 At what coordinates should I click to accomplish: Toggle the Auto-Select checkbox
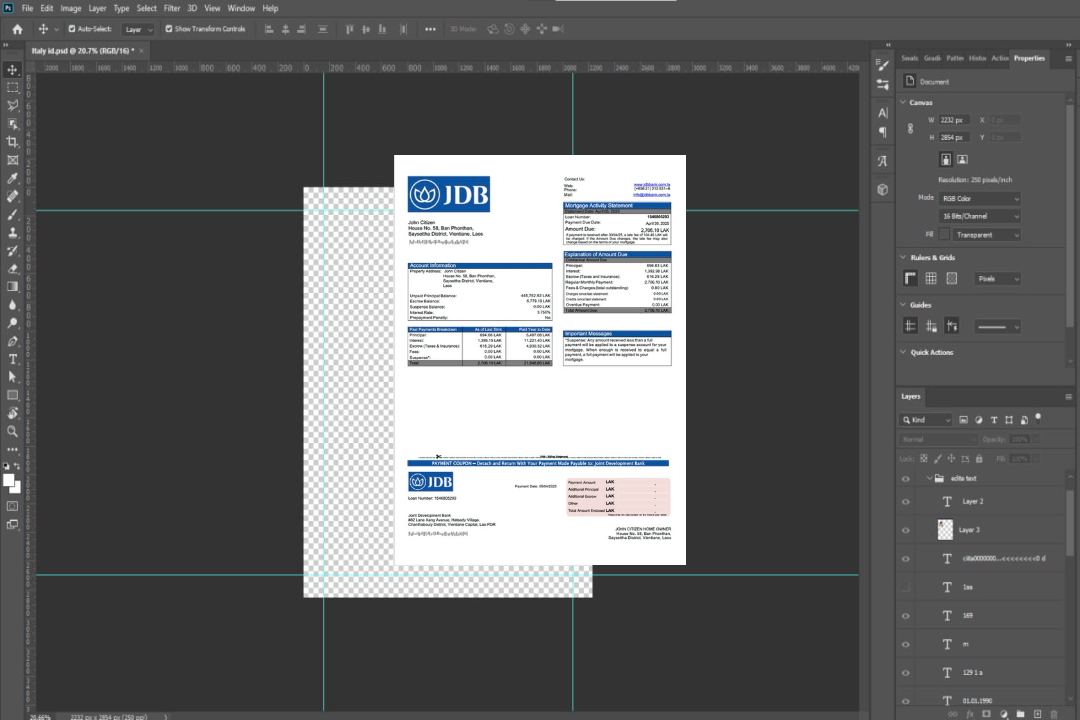tap(71, 29)
